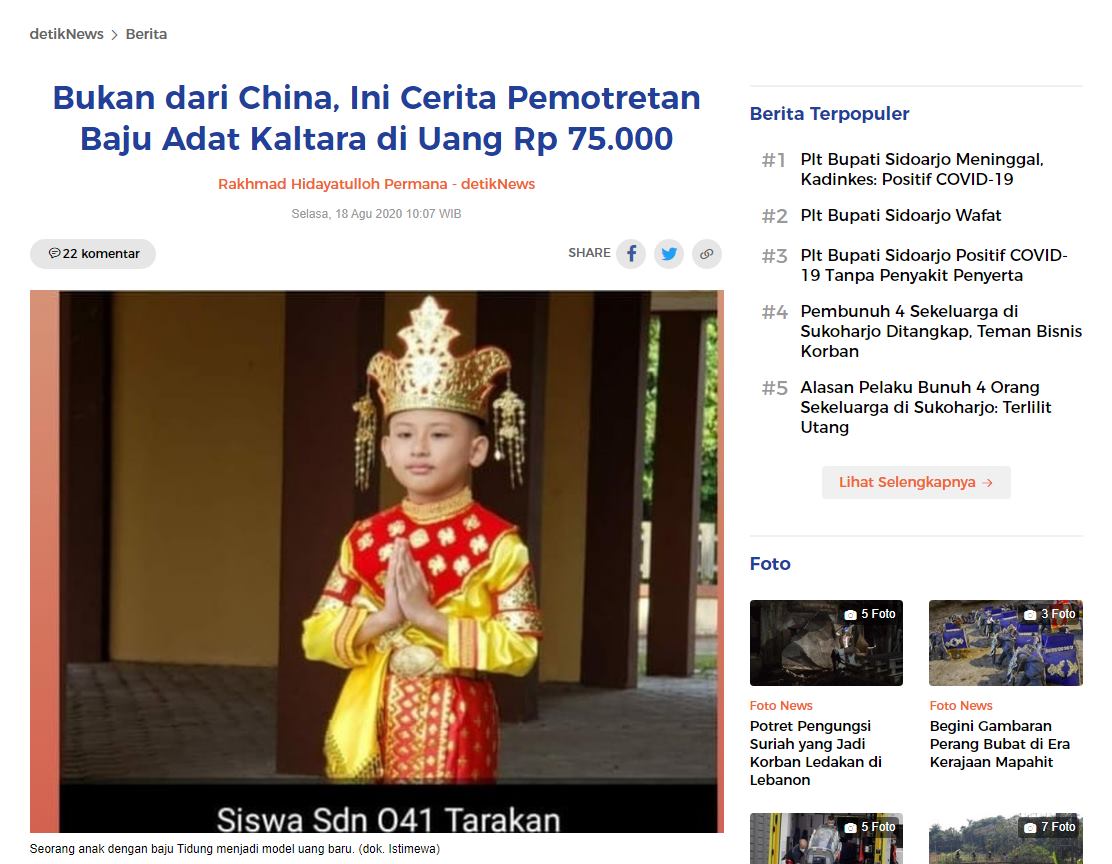The height and width of the screenshot is (864, 1112).
Task: Expand Lihat Selengkapnya popular news
Action: coord(916,482)
